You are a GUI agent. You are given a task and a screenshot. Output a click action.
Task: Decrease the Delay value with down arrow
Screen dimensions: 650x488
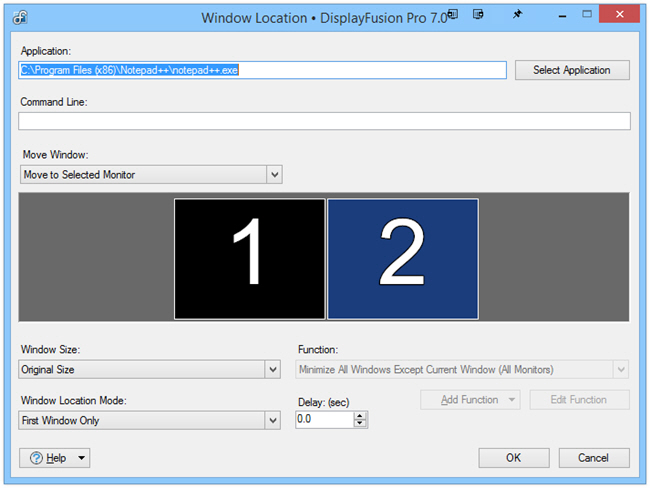(x=360, y=424)
